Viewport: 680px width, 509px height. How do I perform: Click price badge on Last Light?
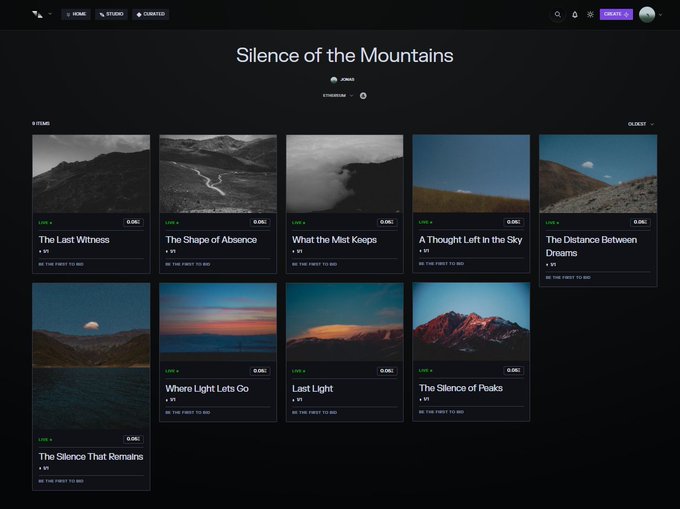(386, 371)
